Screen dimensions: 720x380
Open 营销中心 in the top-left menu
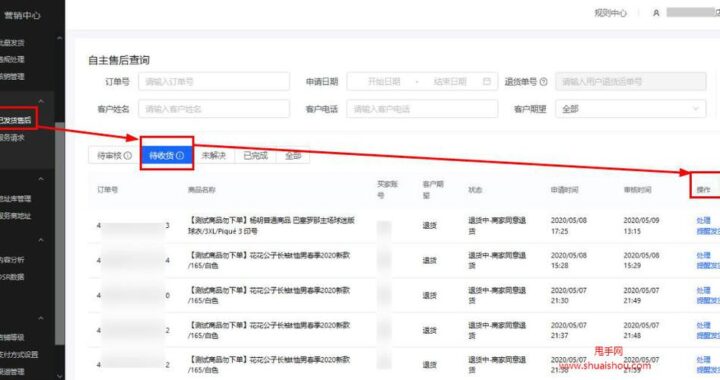(x=22, y=15)
